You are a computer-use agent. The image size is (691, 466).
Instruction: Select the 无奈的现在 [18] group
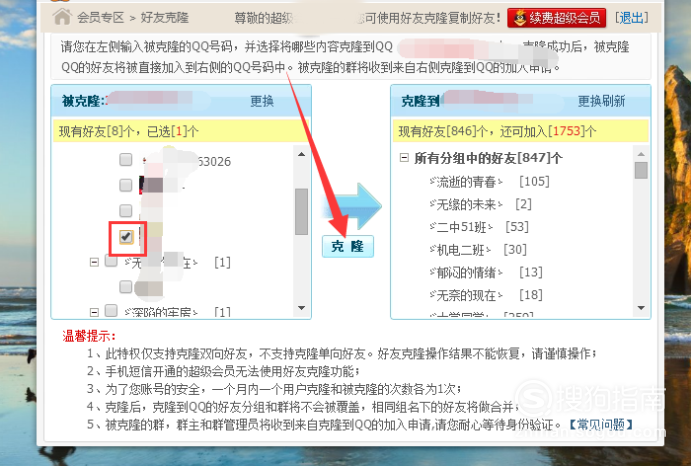tap(486, 295)
